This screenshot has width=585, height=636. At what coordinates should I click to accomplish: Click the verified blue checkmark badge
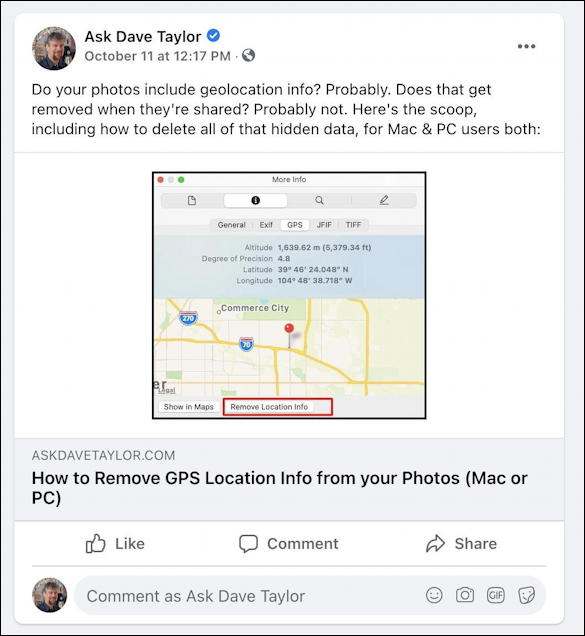click(213, 36)
